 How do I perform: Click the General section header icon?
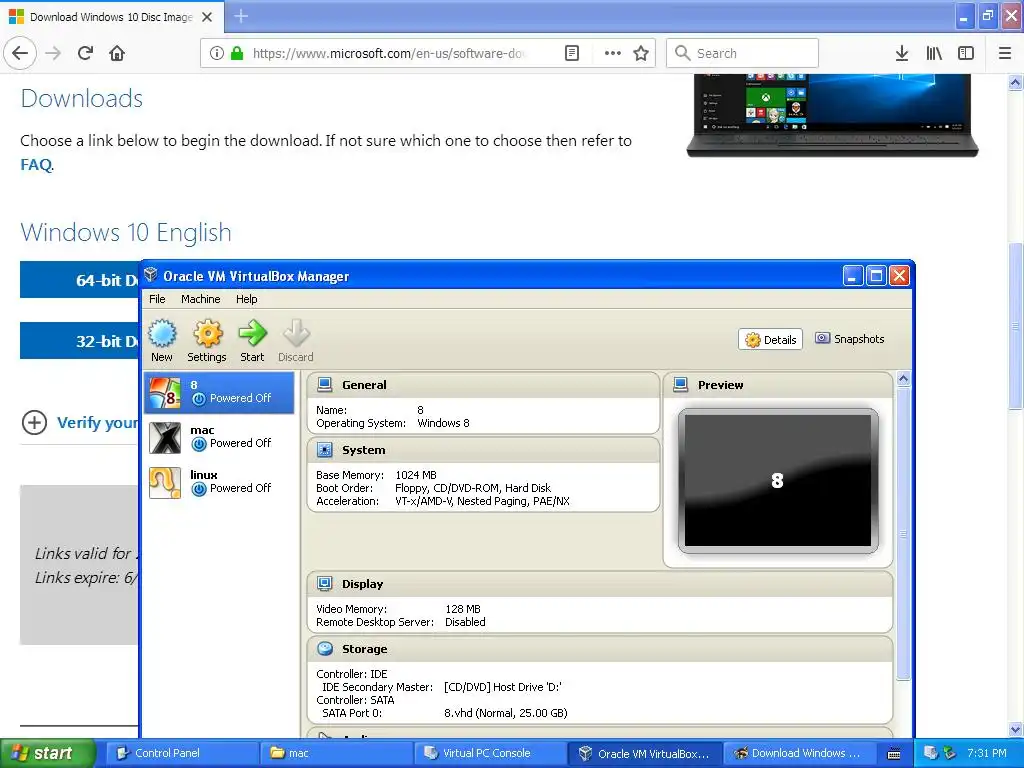[x=325, y=385]
